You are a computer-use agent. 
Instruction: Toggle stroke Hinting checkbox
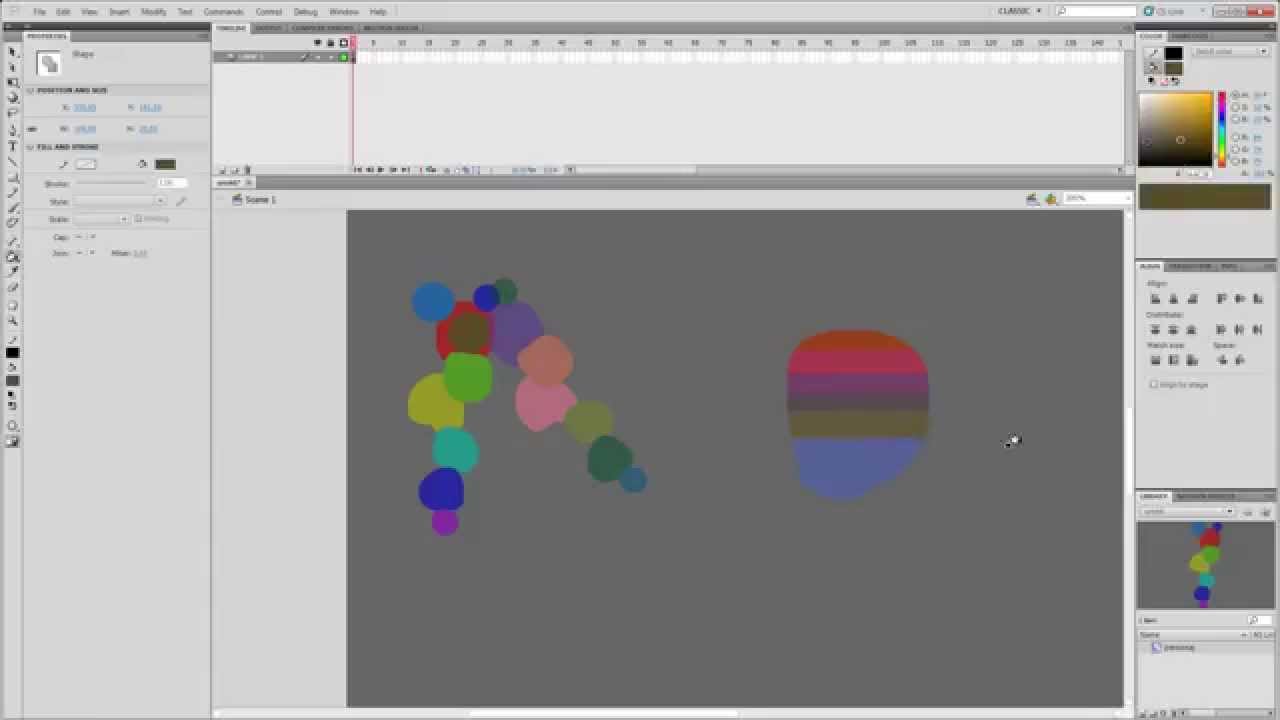pos(138,218)
